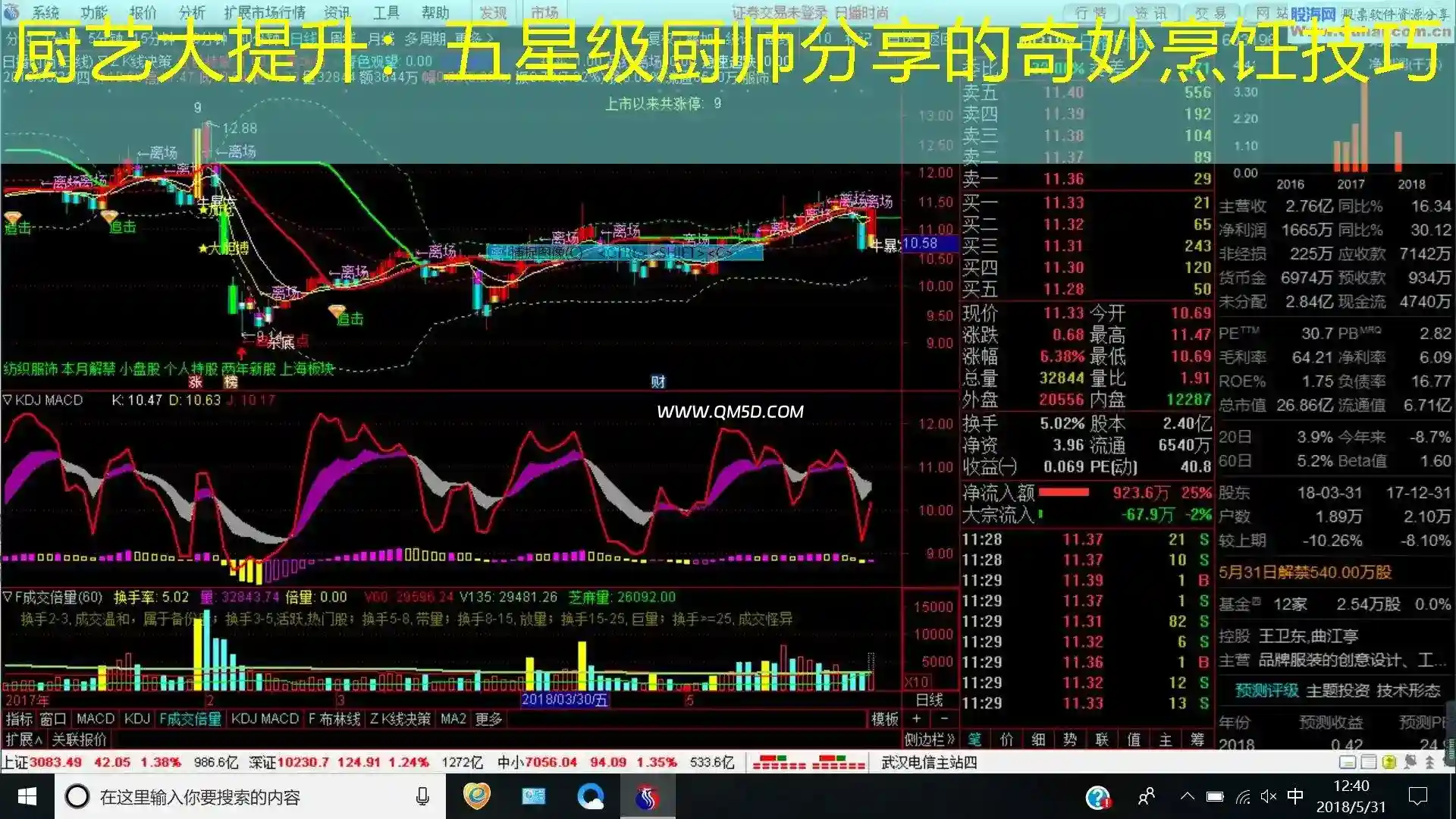Select the 值 value sidebar icon
The width and height of the screenshot is (1456, 819).
pyautogui.click(x=1134, y=739)
